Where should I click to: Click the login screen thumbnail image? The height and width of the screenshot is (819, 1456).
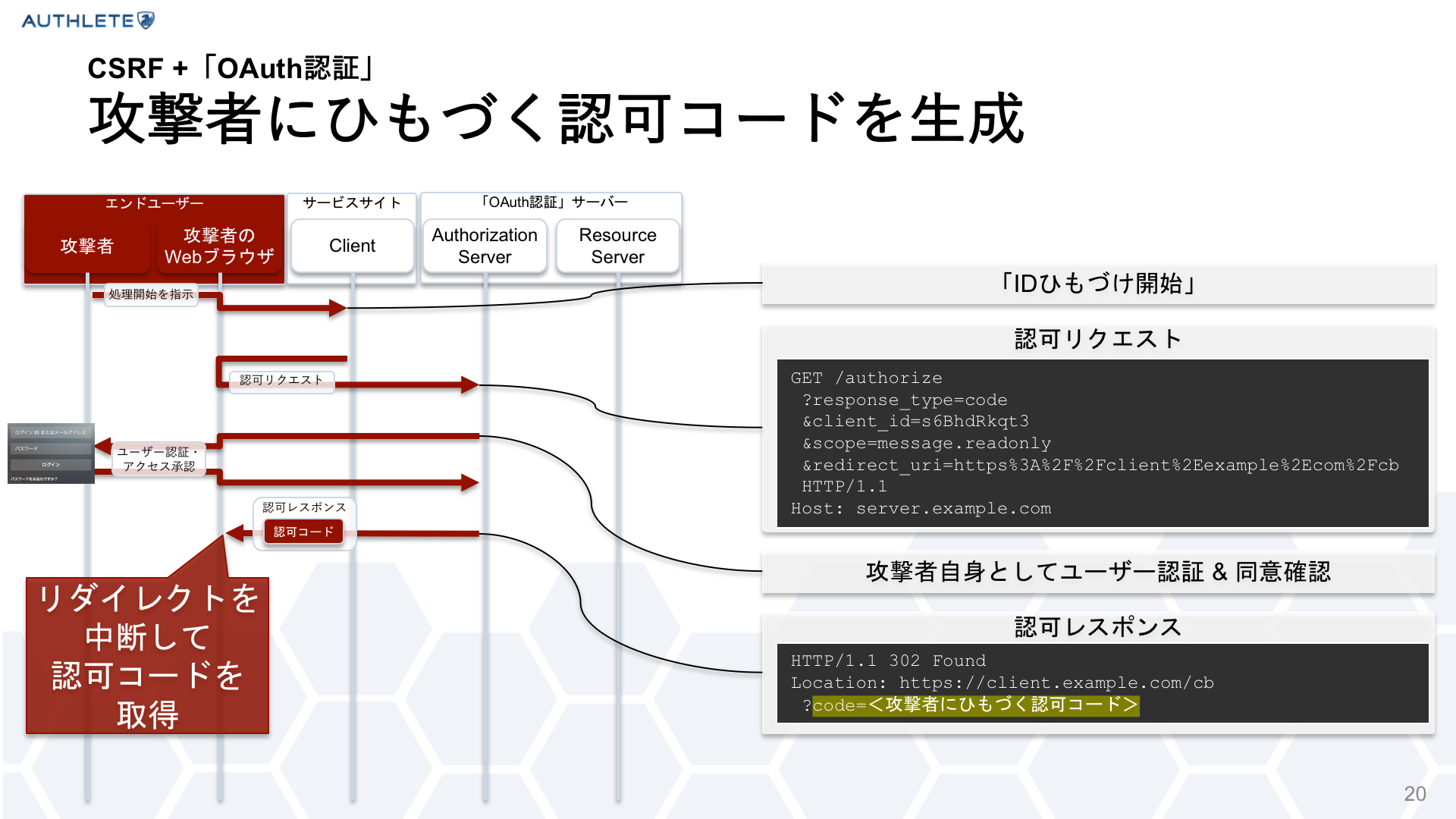tap(51, 453)
